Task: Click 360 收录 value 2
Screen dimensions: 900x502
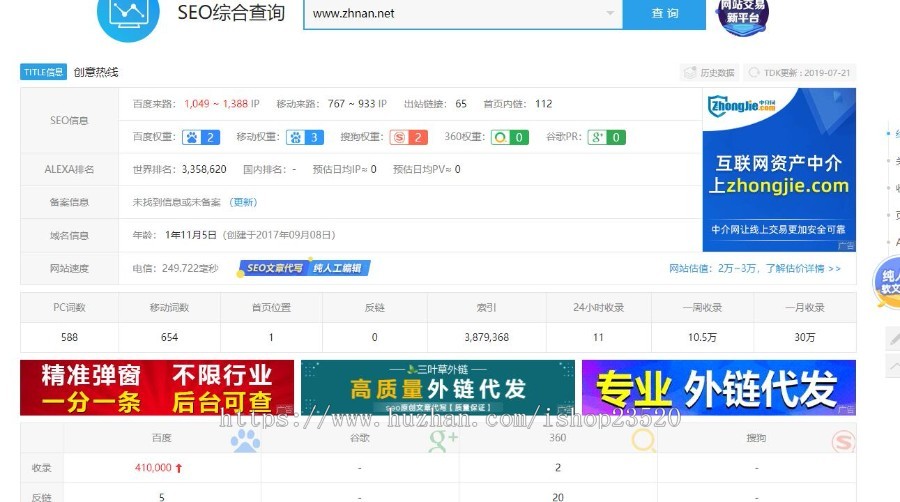Action: (x=558, y=468)
